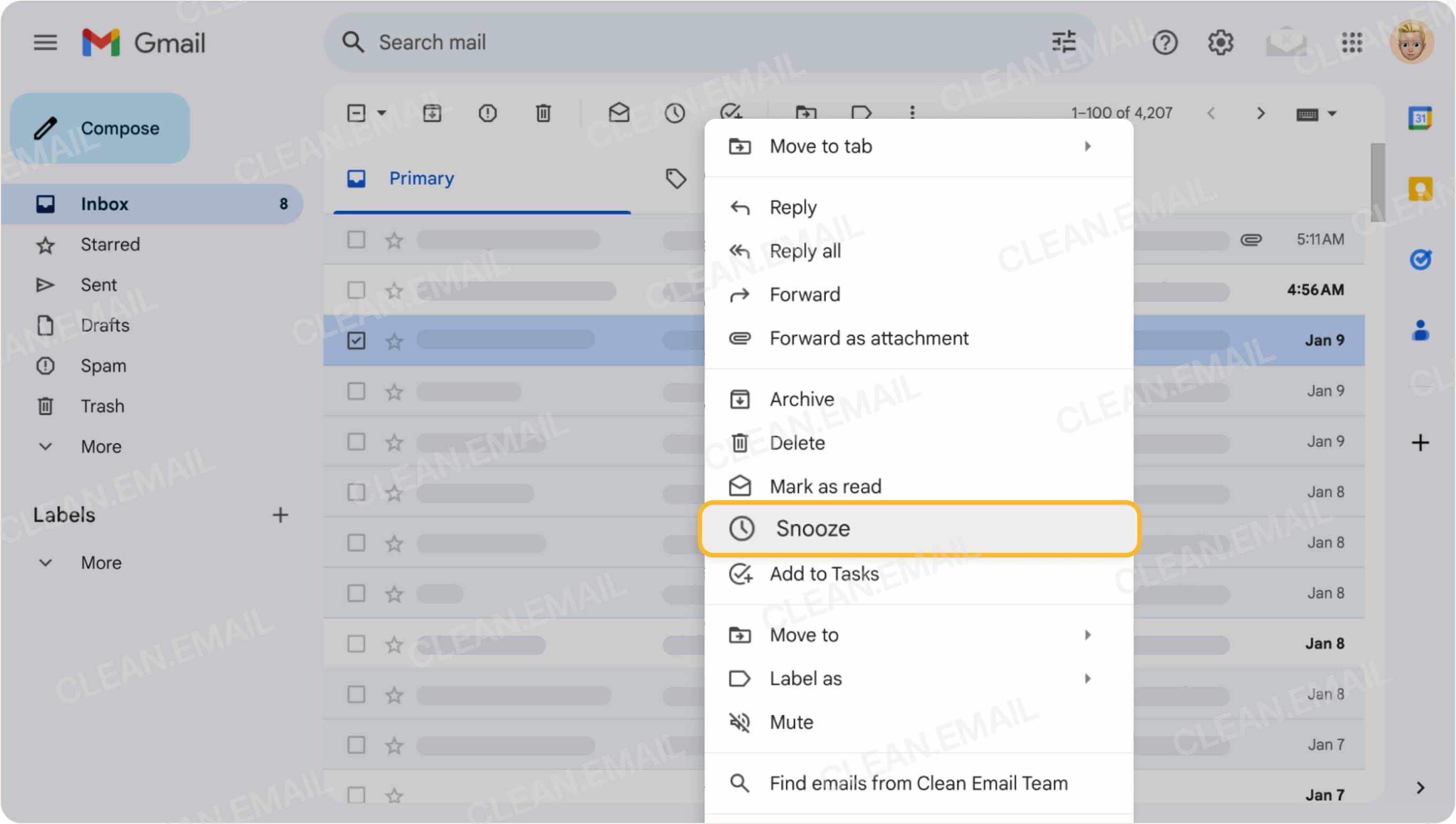This screenshot has width=1456, height=824.
Task: Delete selected email using trash toolbar icon
Action: (543, 113)
